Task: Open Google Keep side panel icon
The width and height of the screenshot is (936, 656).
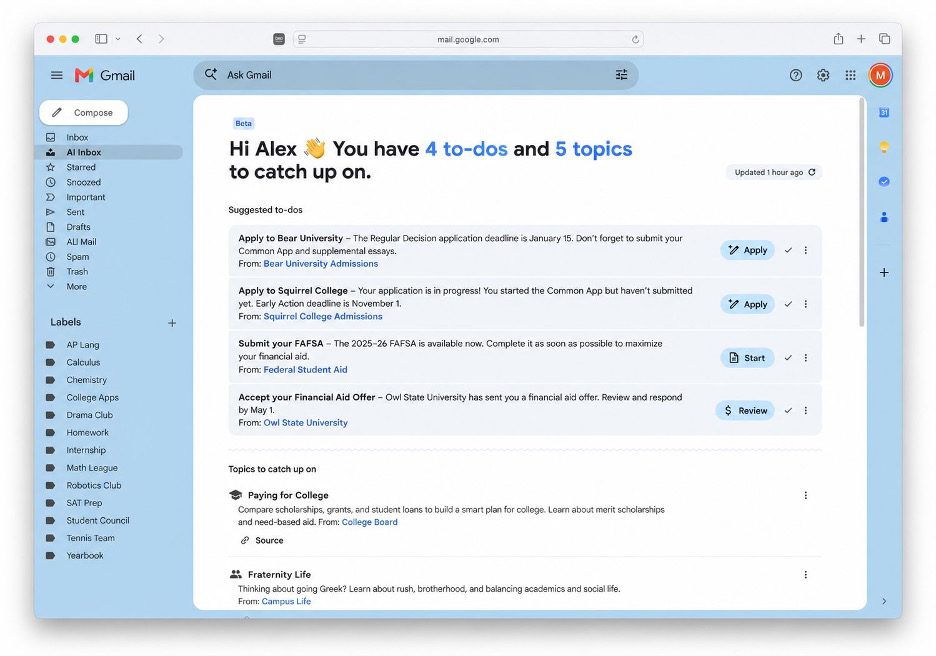Action: click(884, 147)
